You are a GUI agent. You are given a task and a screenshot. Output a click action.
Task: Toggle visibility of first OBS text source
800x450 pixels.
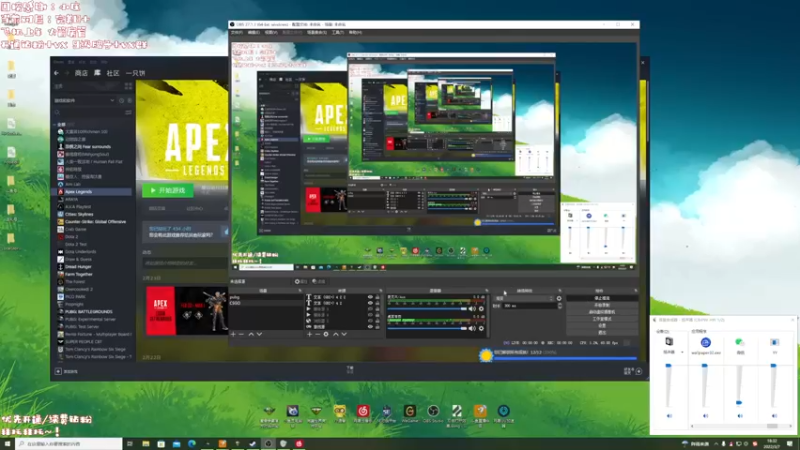(x=370, y=297)
